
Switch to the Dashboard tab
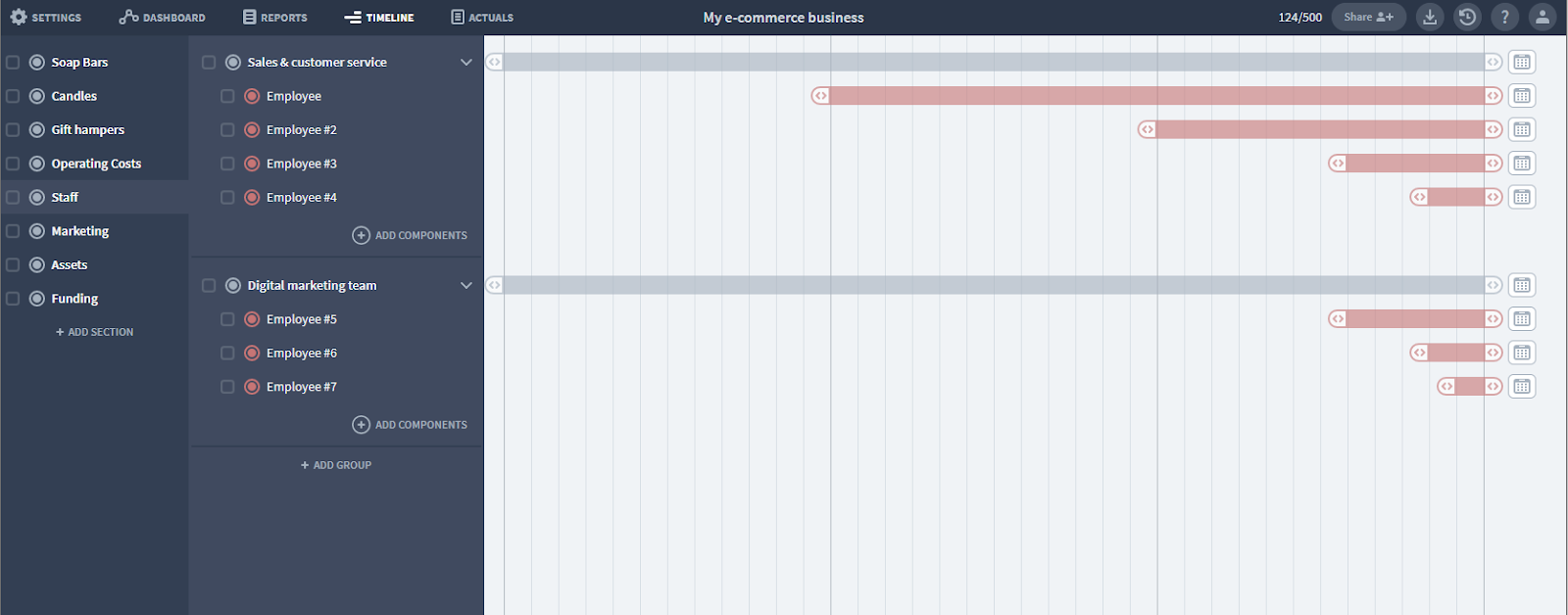pyautogui.click(x=163, y=17)
